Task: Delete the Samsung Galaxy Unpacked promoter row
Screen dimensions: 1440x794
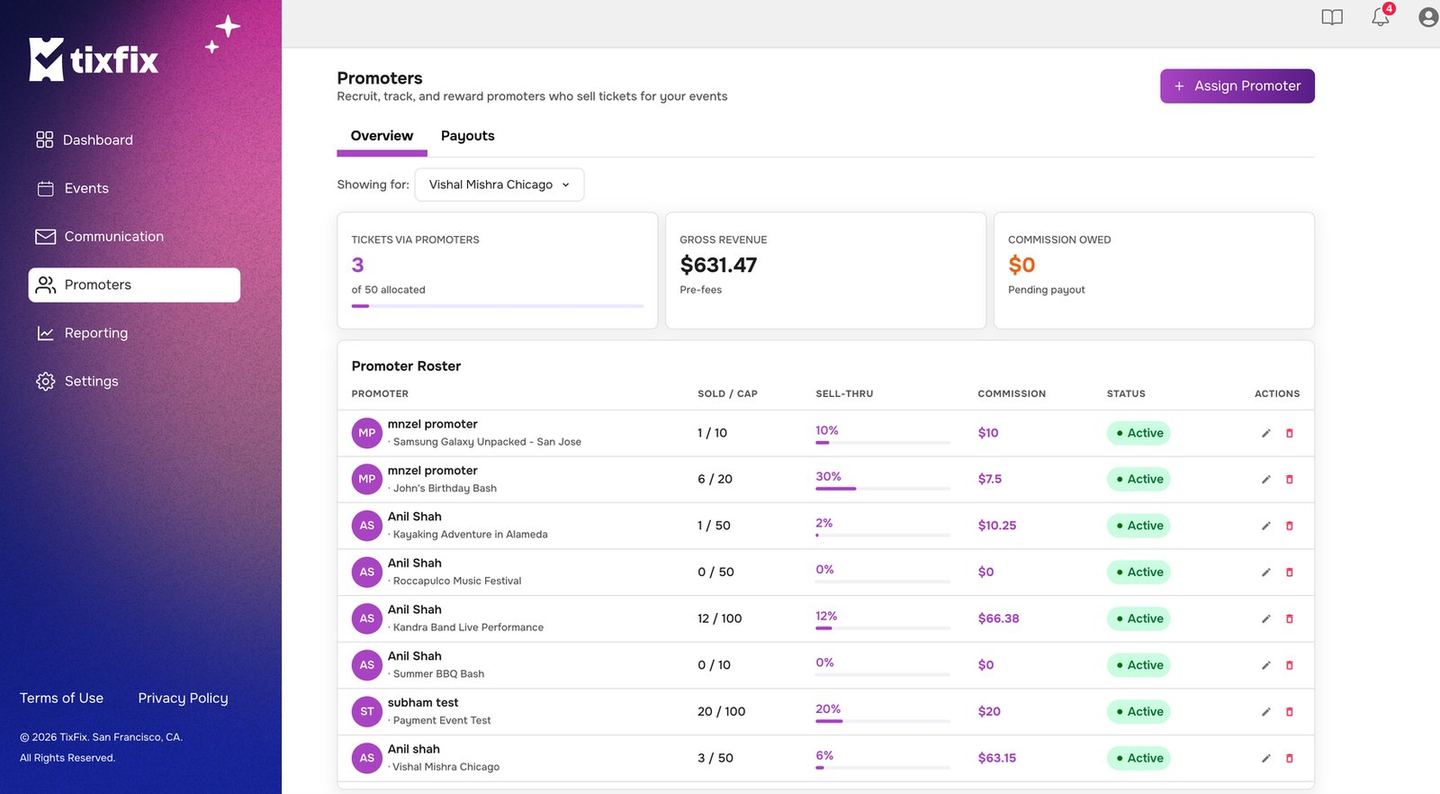Action: pos(1289,433)
